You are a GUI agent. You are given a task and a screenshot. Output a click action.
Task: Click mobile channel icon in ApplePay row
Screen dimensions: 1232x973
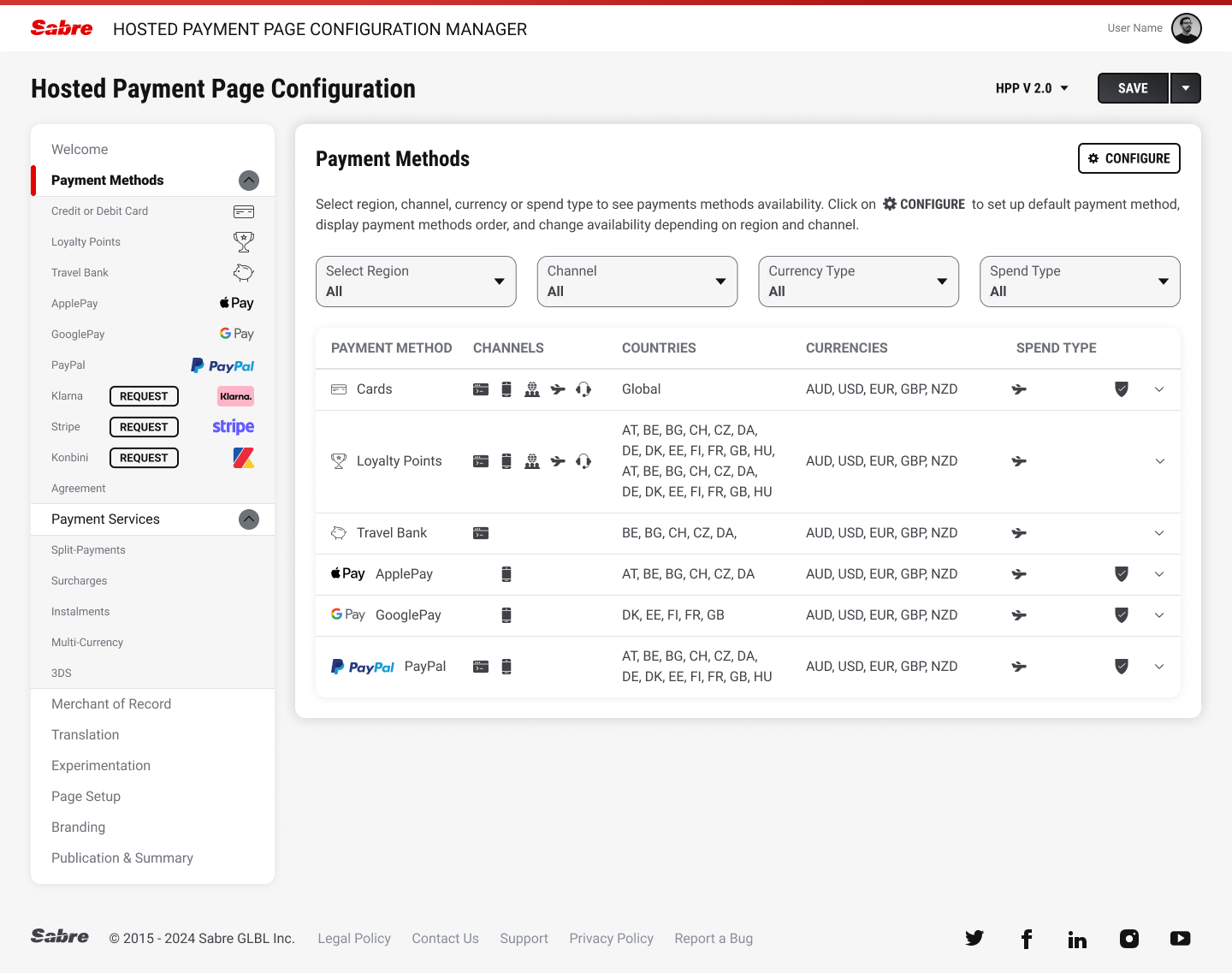click(x=506, y=574)
